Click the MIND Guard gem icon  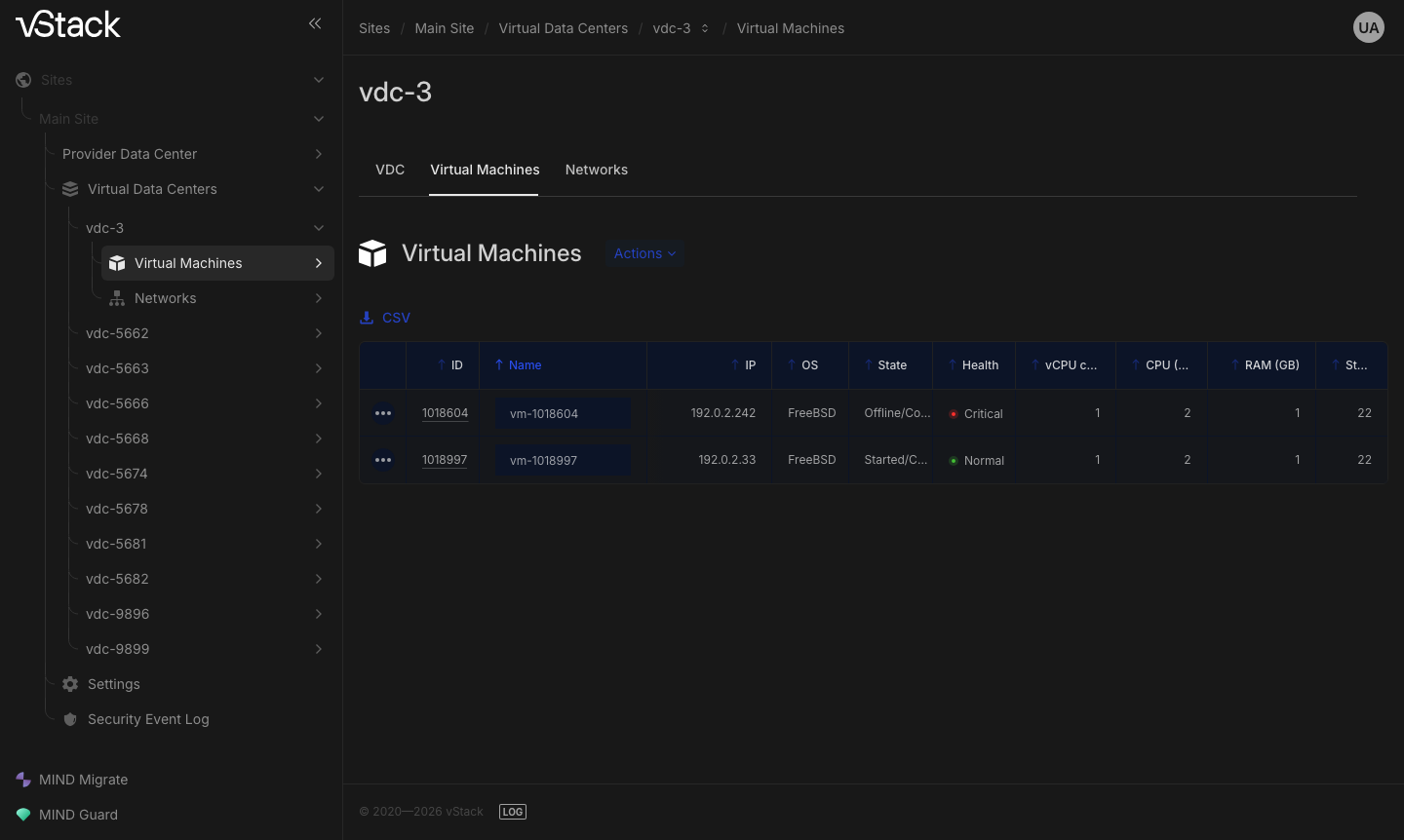tap(23, 815)
